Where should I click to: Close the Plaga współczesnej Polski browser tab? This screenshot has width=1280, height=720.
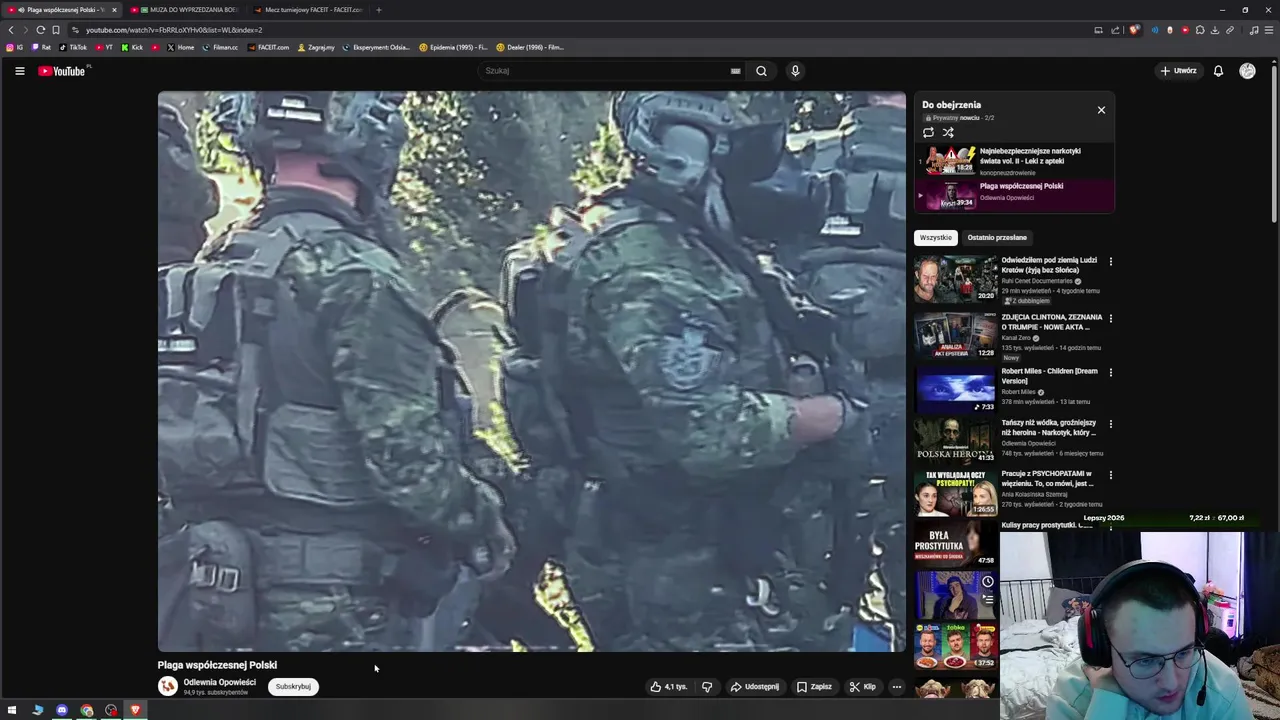[x=114, y=10]
